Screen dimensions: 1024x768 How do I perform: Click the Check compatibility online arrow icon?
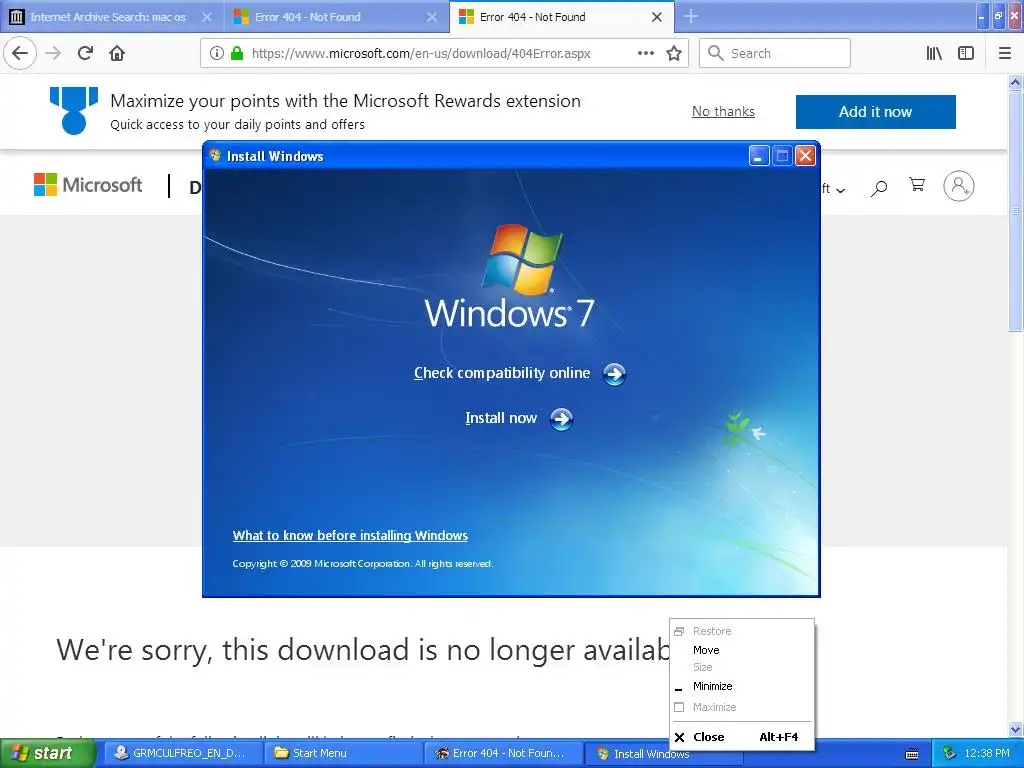point(614,374)
